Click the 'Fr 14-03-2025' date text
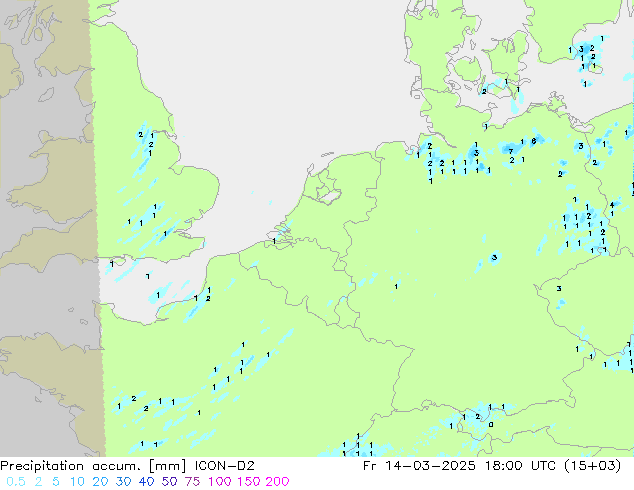The image size is (634, 490). coord(419,466)
